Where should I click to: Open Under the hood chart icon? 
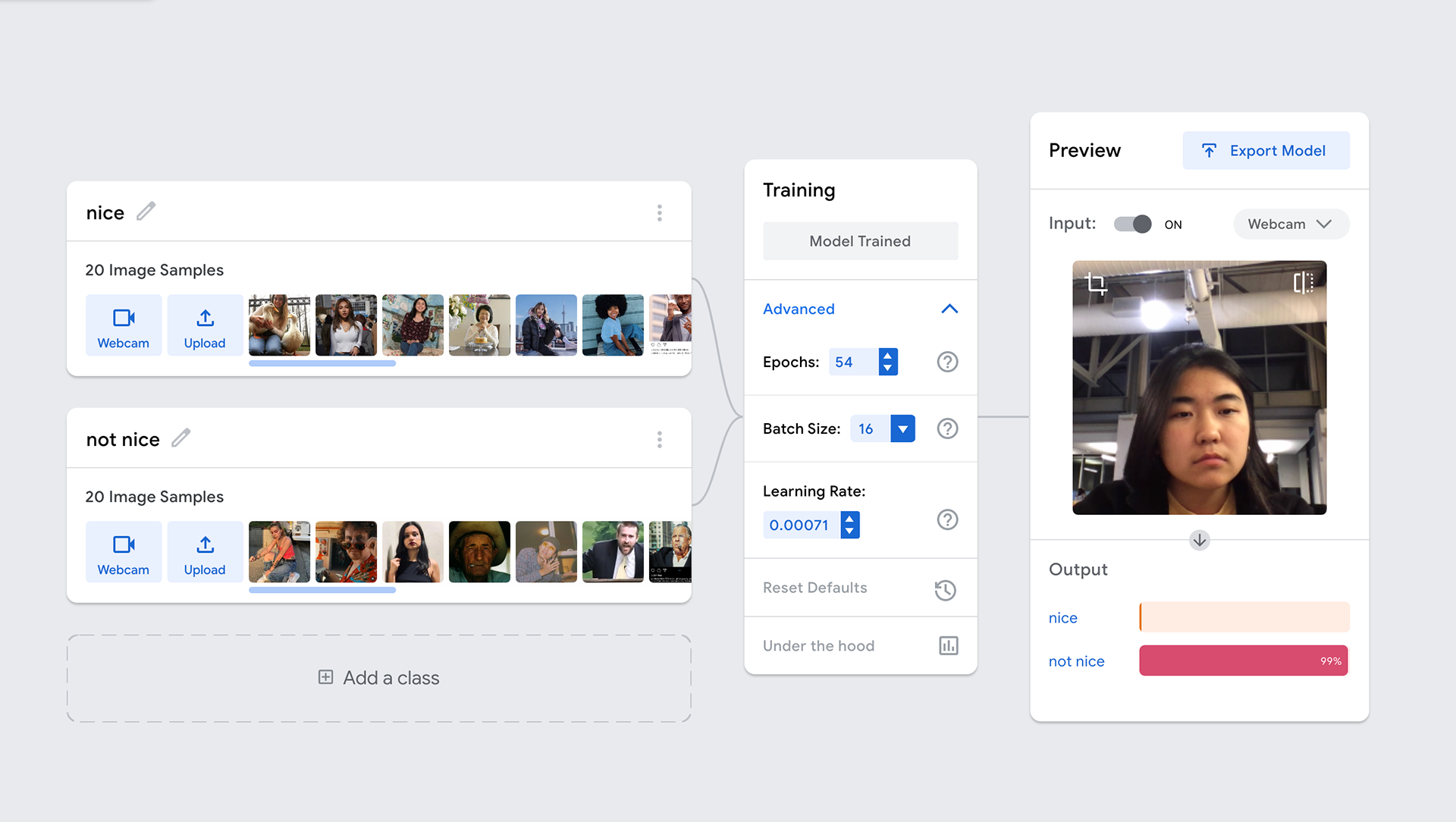tap(949, 645)
